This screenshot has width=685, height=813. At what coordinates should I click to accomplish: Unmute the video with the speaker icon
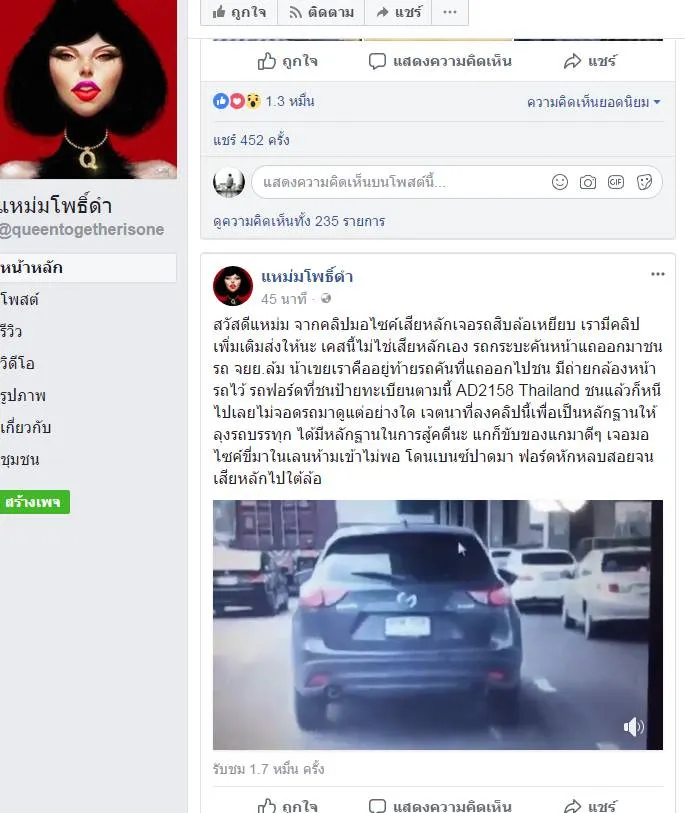click(633, 727)
